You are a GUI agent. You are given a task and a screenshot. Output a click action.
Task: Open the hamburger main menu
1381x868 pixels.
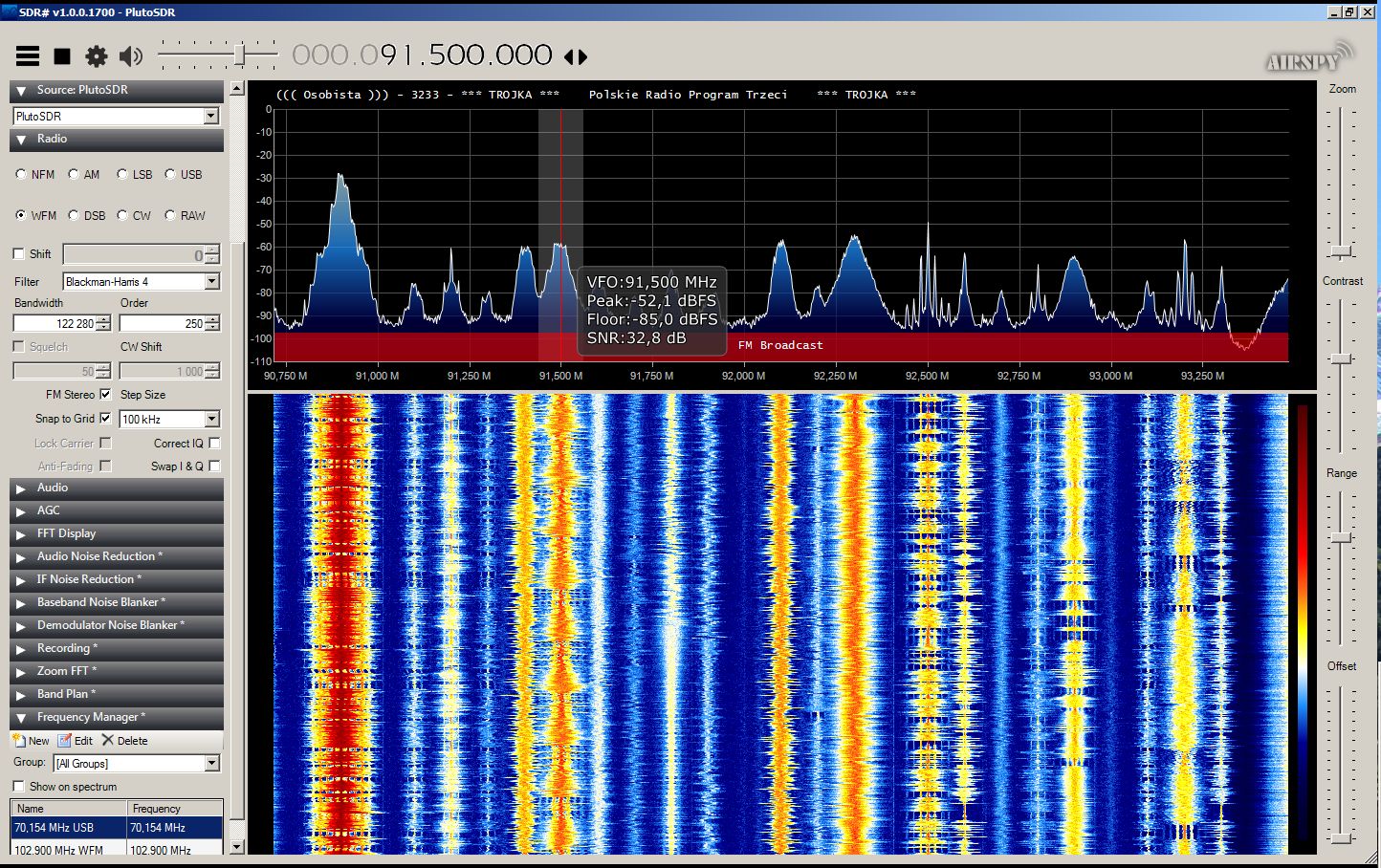pos(28,56)
